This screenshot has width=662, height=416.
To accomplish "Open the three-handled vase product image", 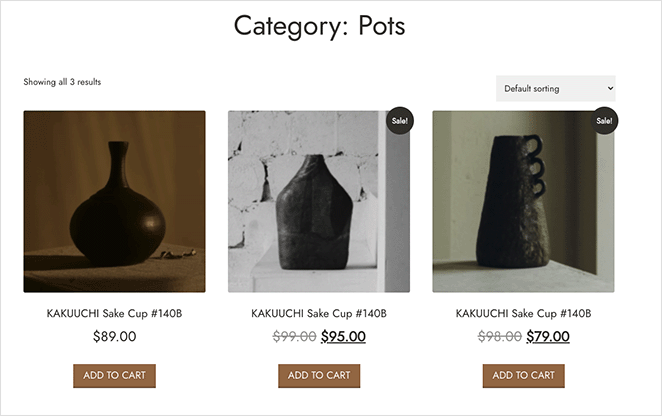I will point(523,201).
